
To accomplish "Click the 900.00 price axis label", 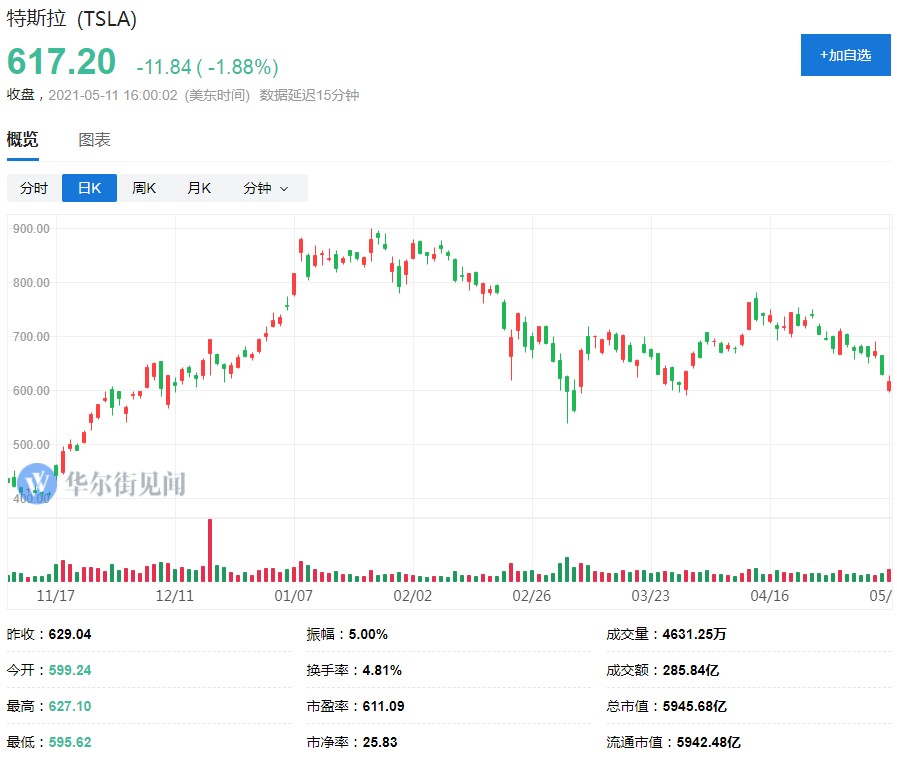I will tap(31, 228).
